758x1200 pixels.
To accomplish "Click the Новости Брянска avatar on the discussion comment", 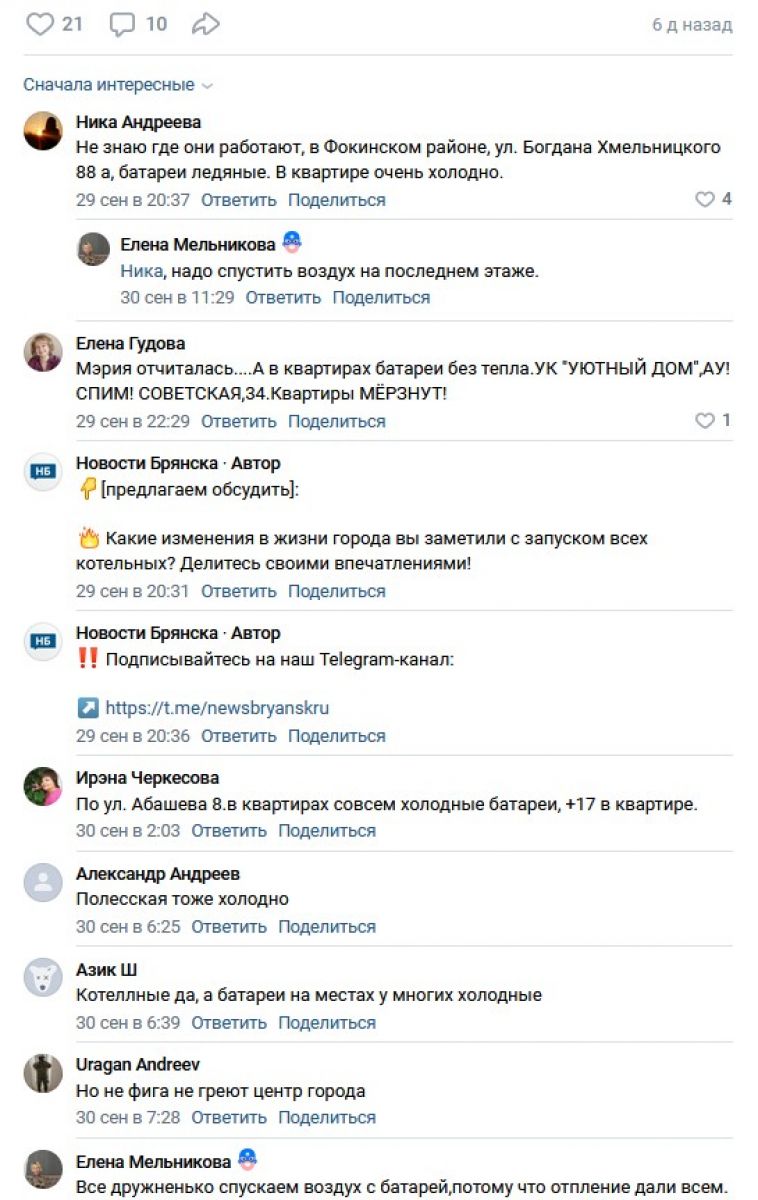I will click(43, 472).
